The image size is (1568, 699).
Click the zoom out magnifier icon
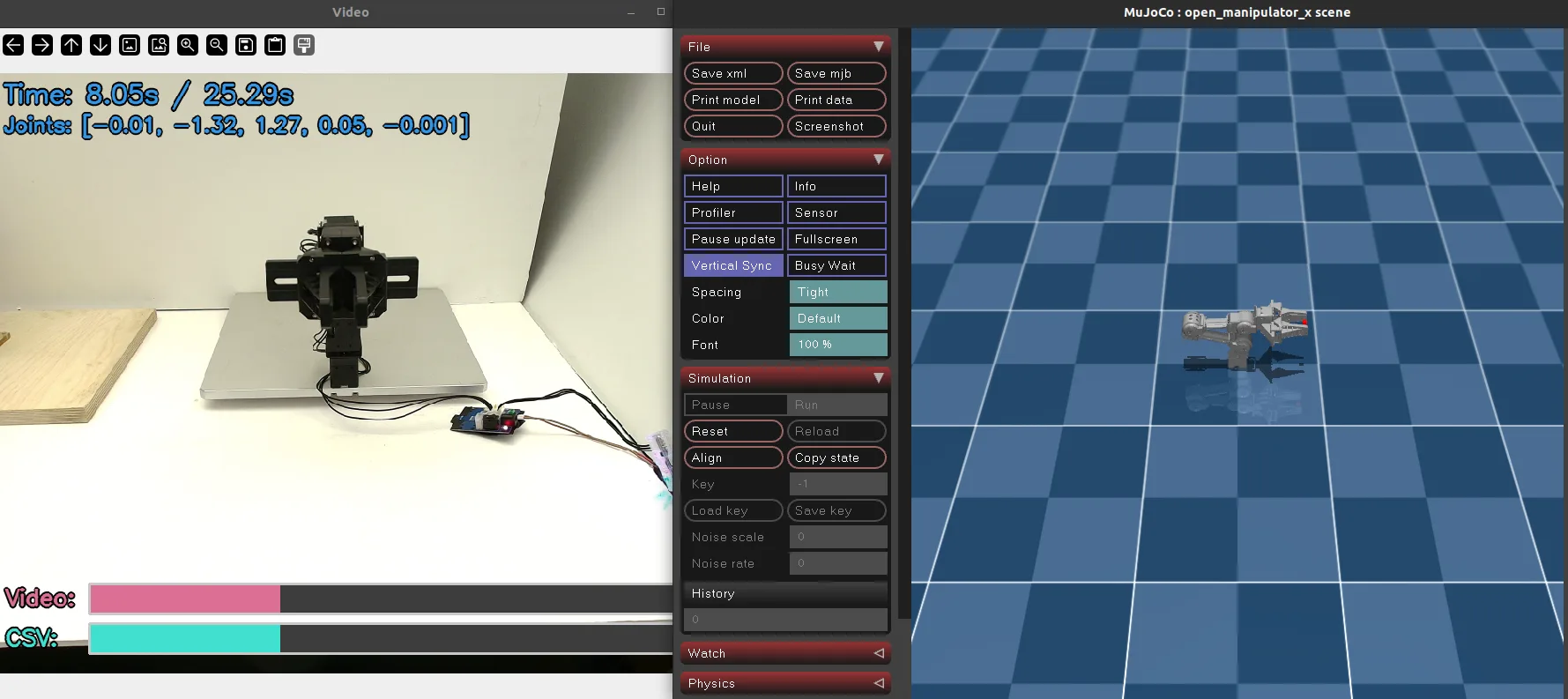coord(217,45)
